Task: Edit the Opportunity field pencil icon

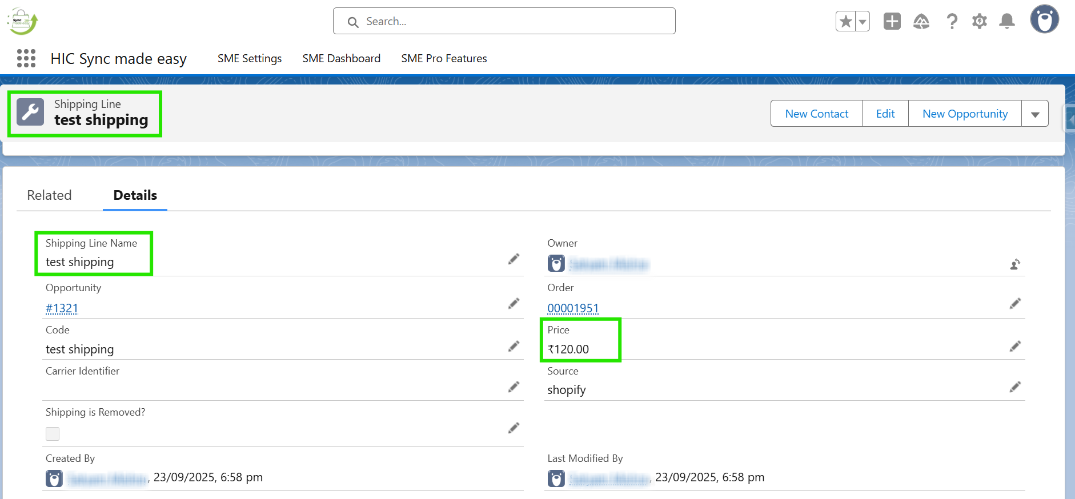Action: coord(514,303)
